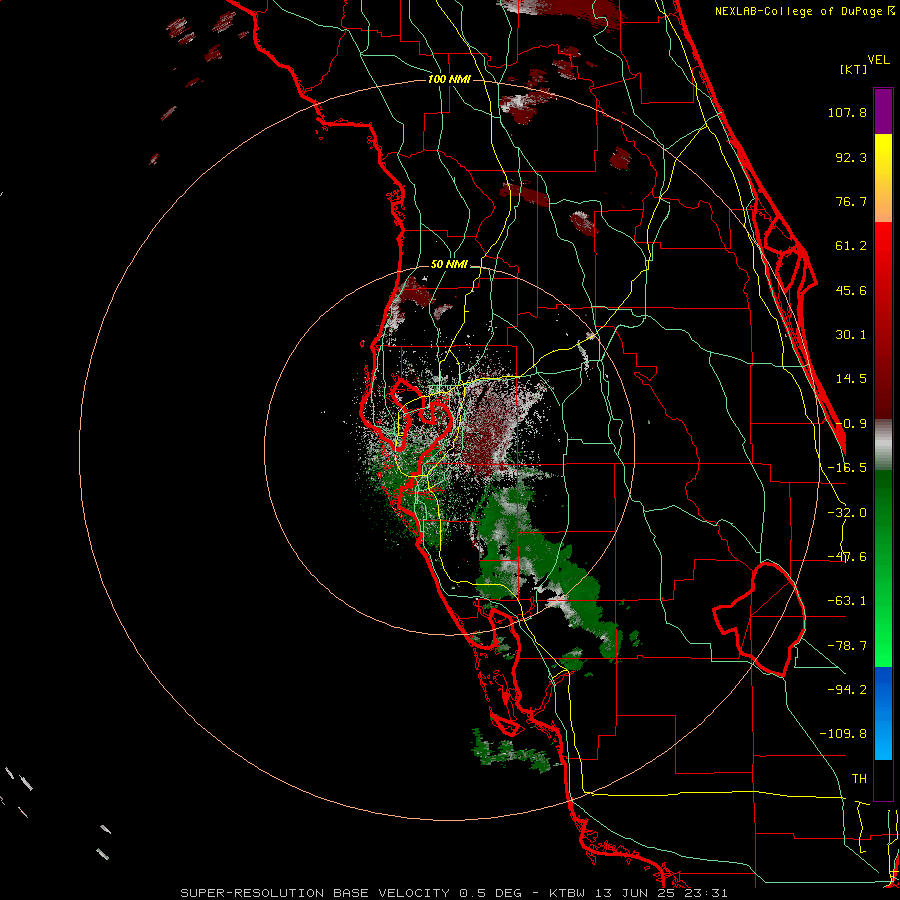The image size is (900, 900).
Task: Pick the light blue segment near -109.8
Action: (883, 738)
